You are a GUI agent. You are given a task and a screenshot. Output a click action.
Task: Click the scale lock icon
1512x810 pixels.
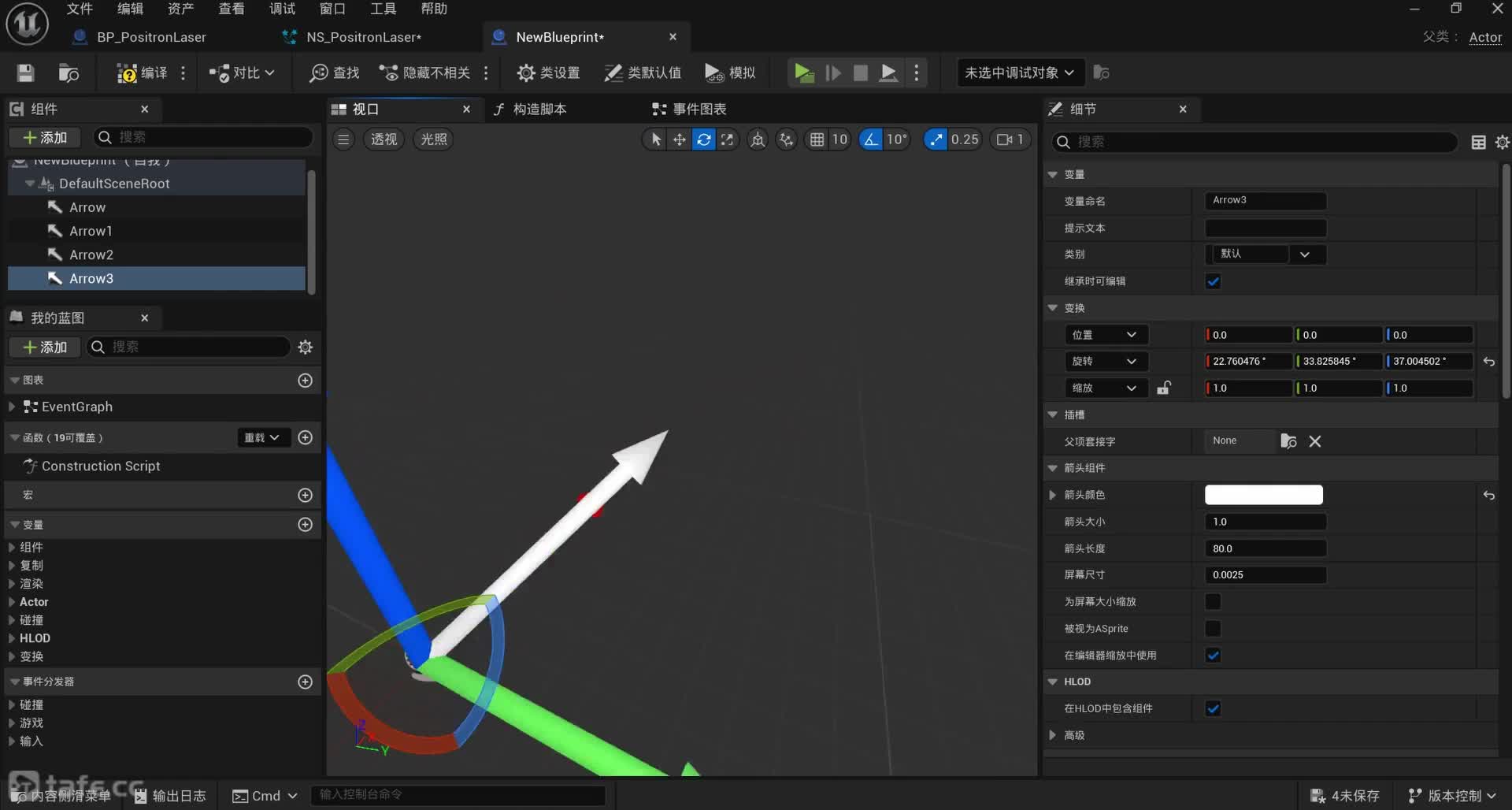[x=1163, y=388]
